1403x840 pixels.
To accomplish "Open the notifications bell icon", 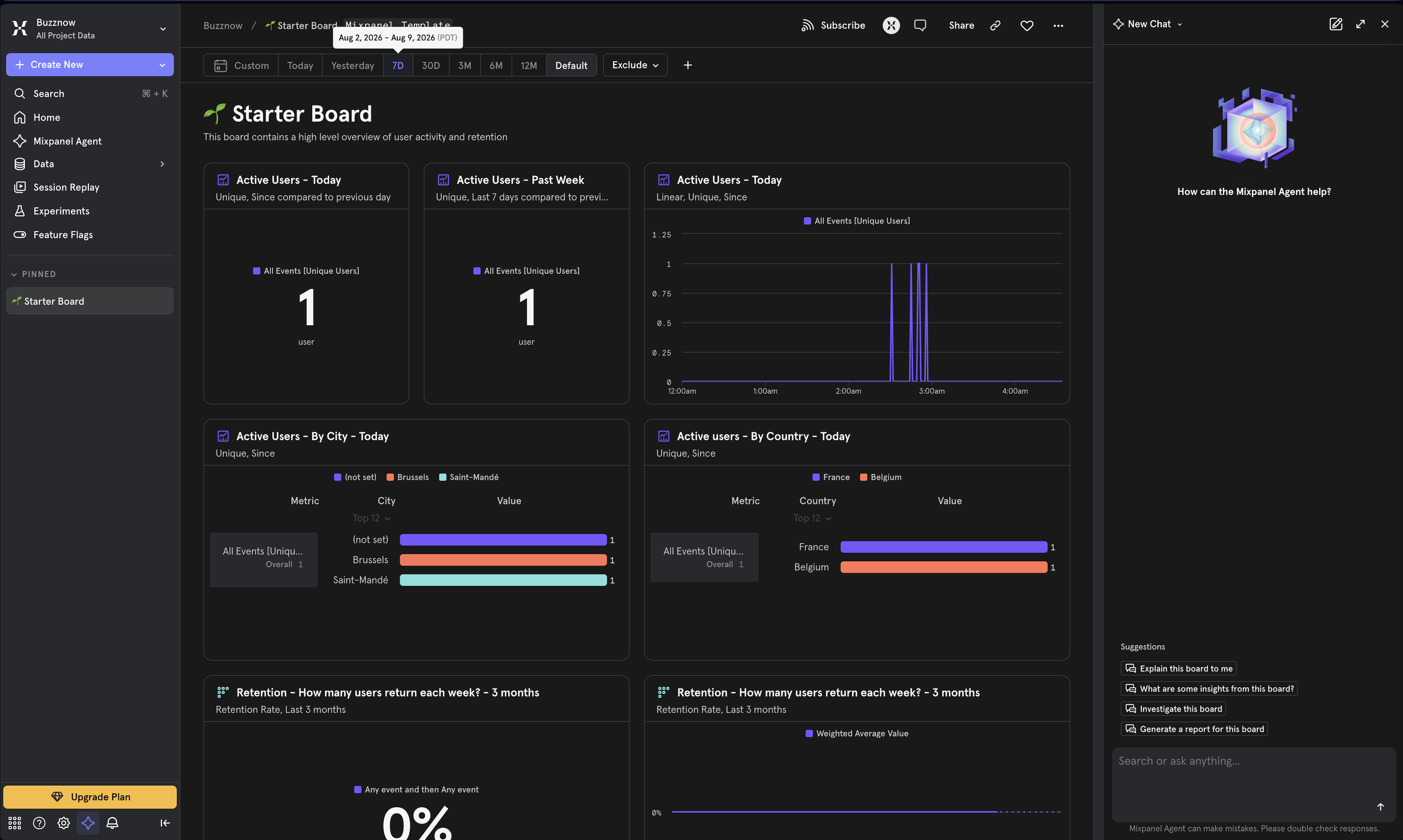I will click(112, 822).
